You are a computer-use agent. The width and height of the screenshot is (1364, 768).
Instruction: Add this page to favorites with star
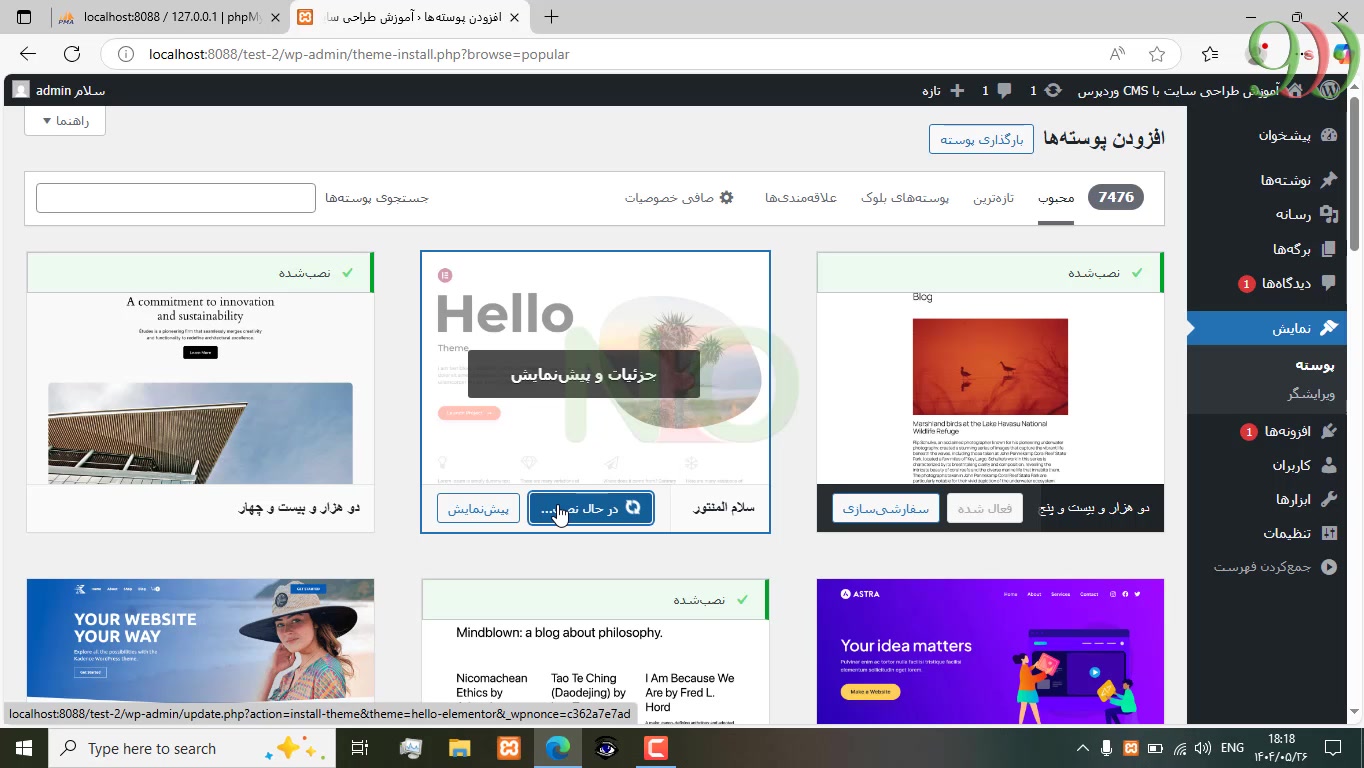[1157, 54]
